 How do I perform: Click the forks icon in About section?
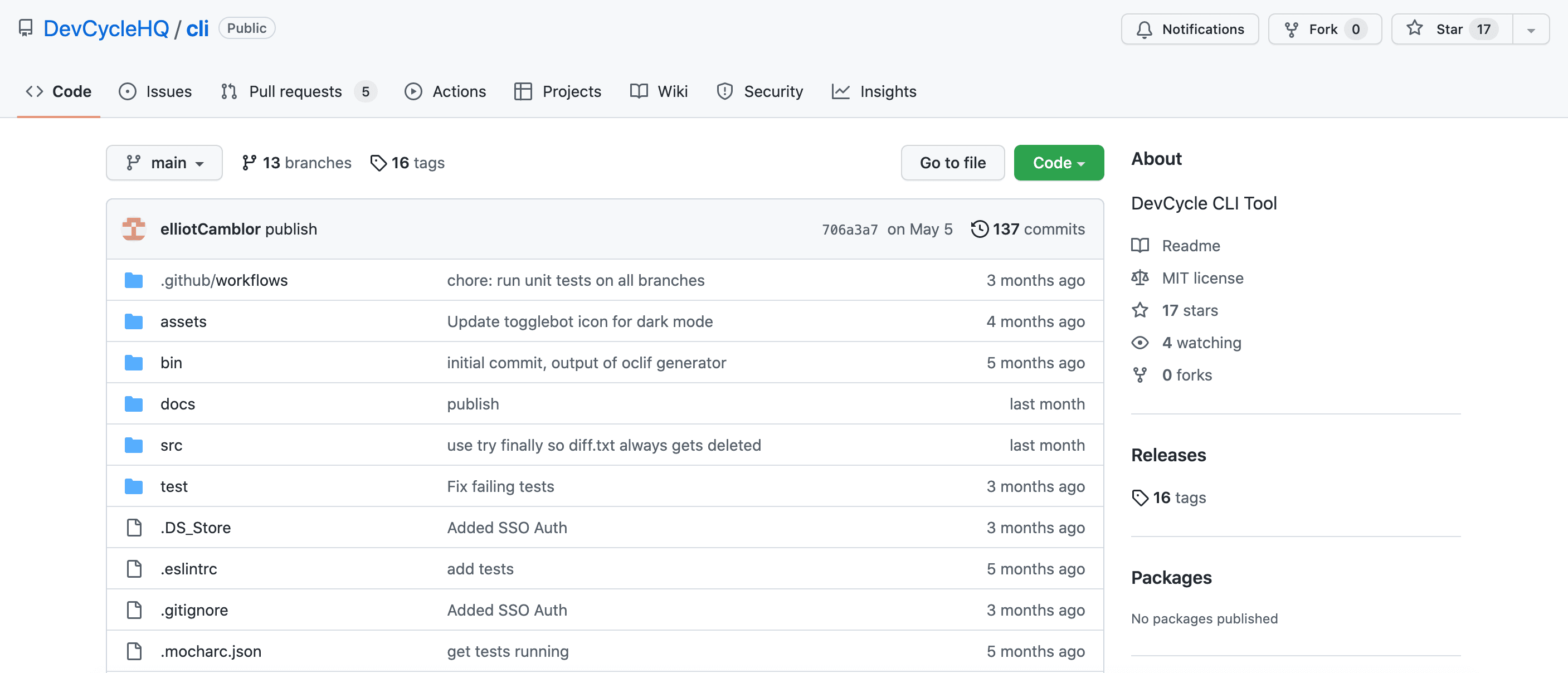click(1140, 374)
